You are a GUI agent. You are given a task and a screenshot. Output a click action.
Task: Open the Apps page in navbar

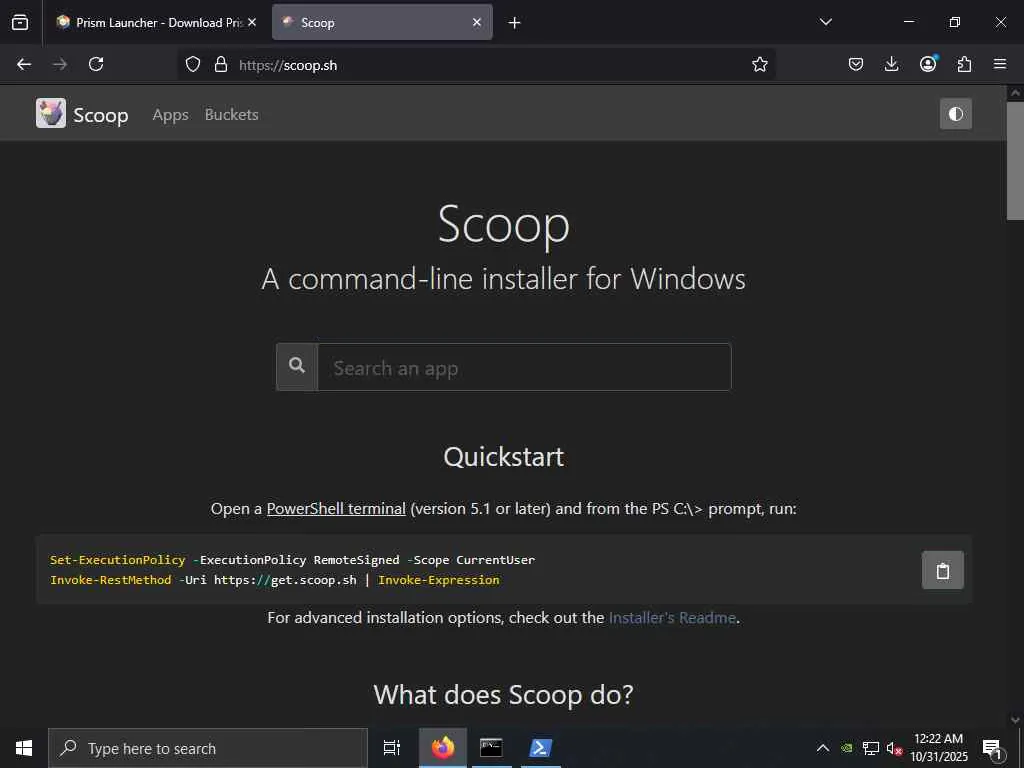point(170,115)
